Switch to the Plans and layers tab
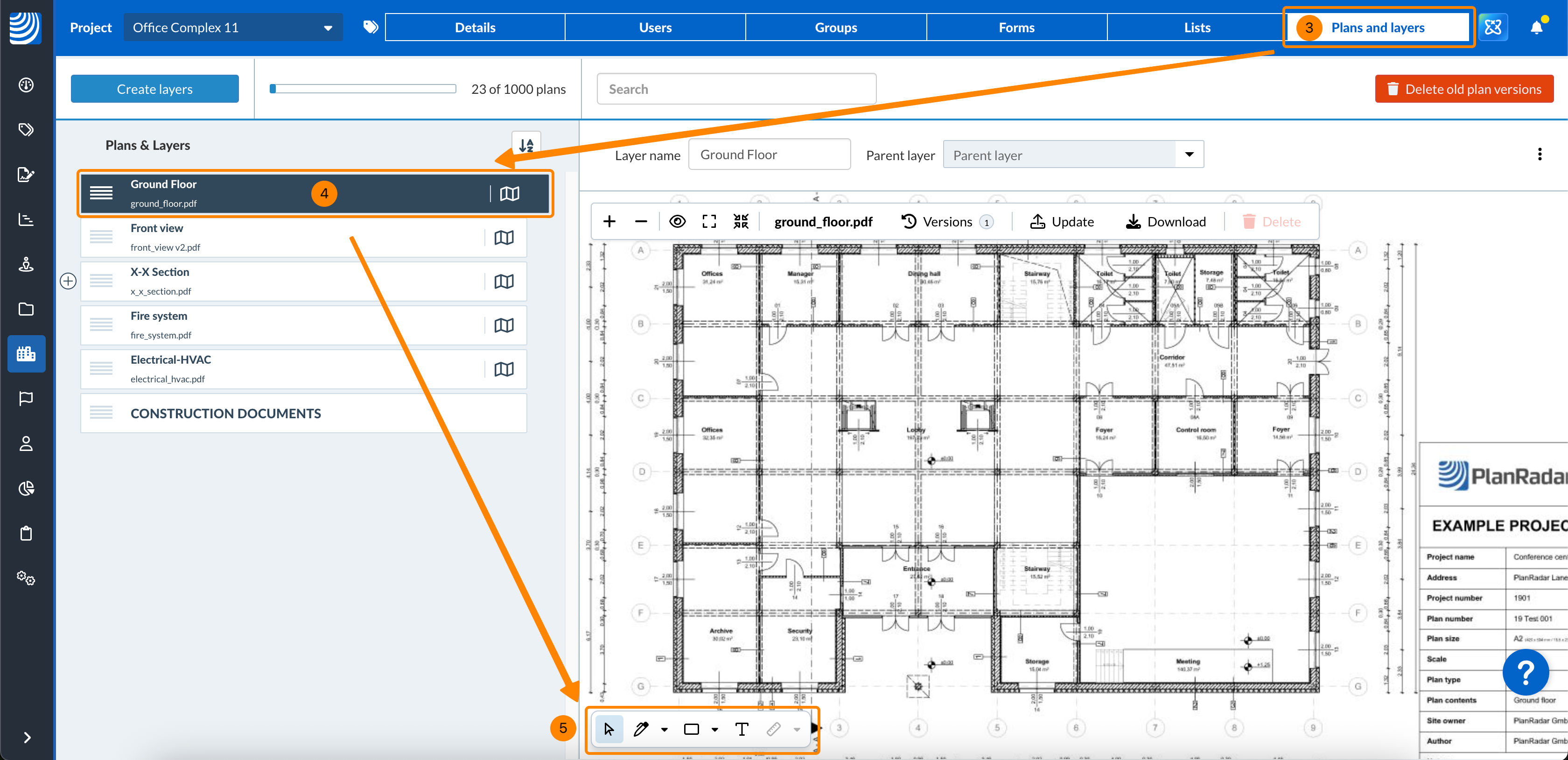The image size is (1568, 760). tap(1378, 28)
